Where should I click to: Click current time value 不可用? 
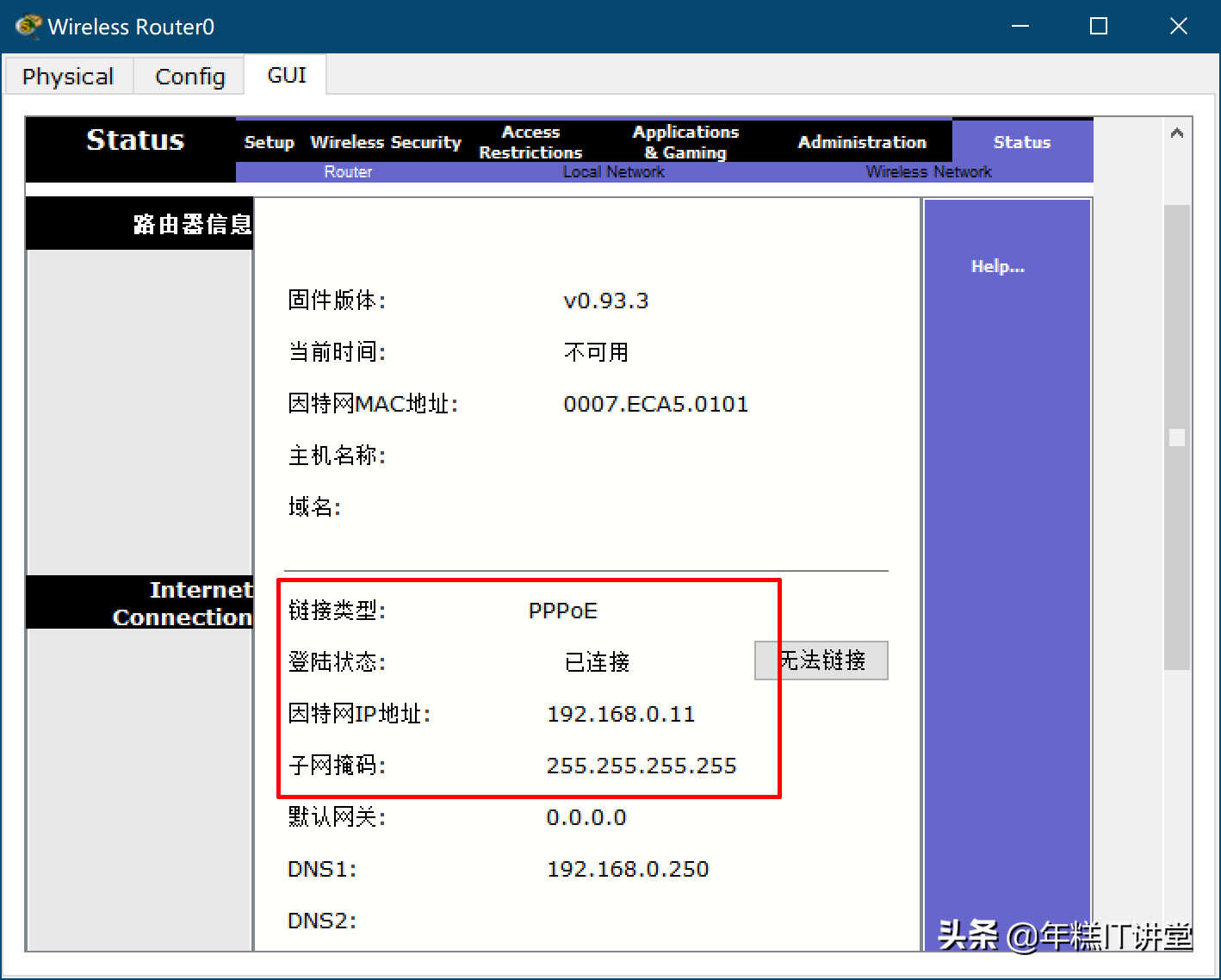tap(596, 351)
